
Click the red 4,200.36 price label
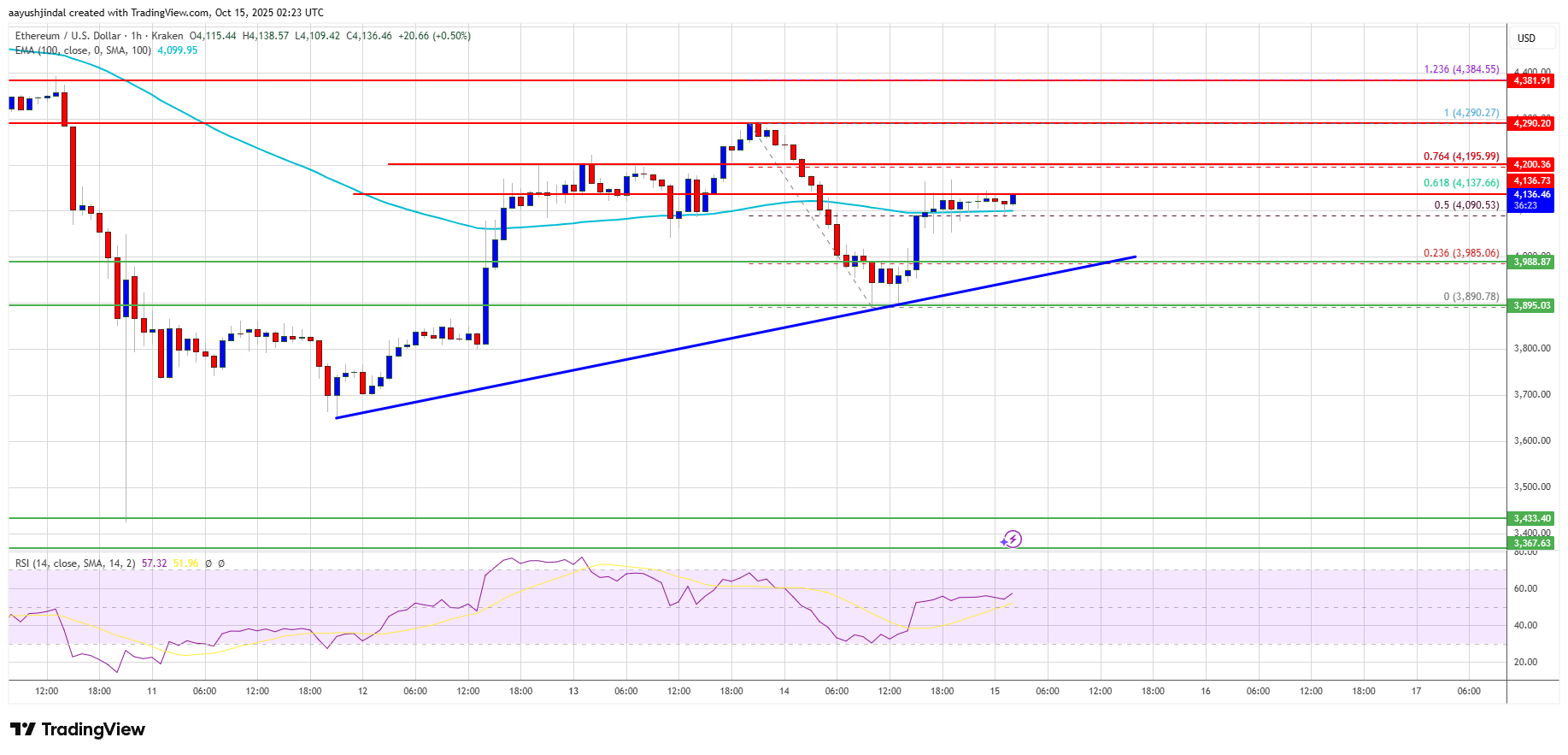[1531, 164]
